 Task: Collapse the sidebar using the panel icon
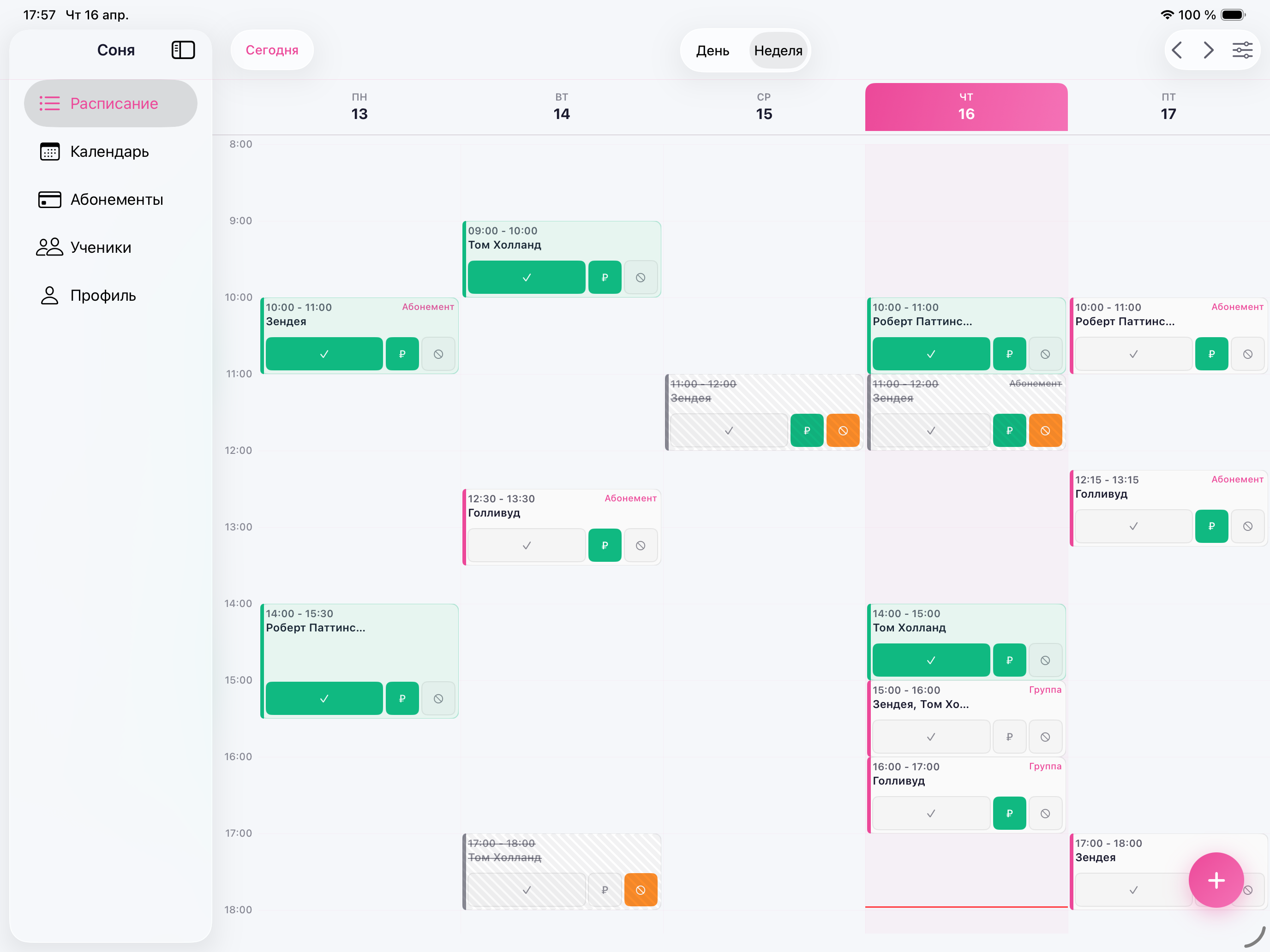coord(183,50)
